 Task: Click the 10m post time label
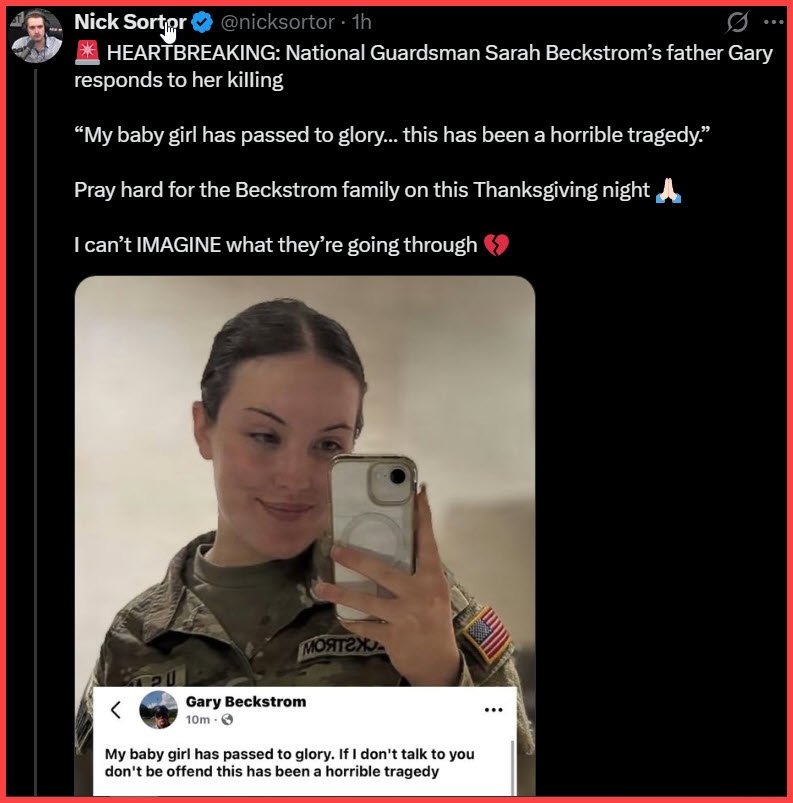coord(198,720)
